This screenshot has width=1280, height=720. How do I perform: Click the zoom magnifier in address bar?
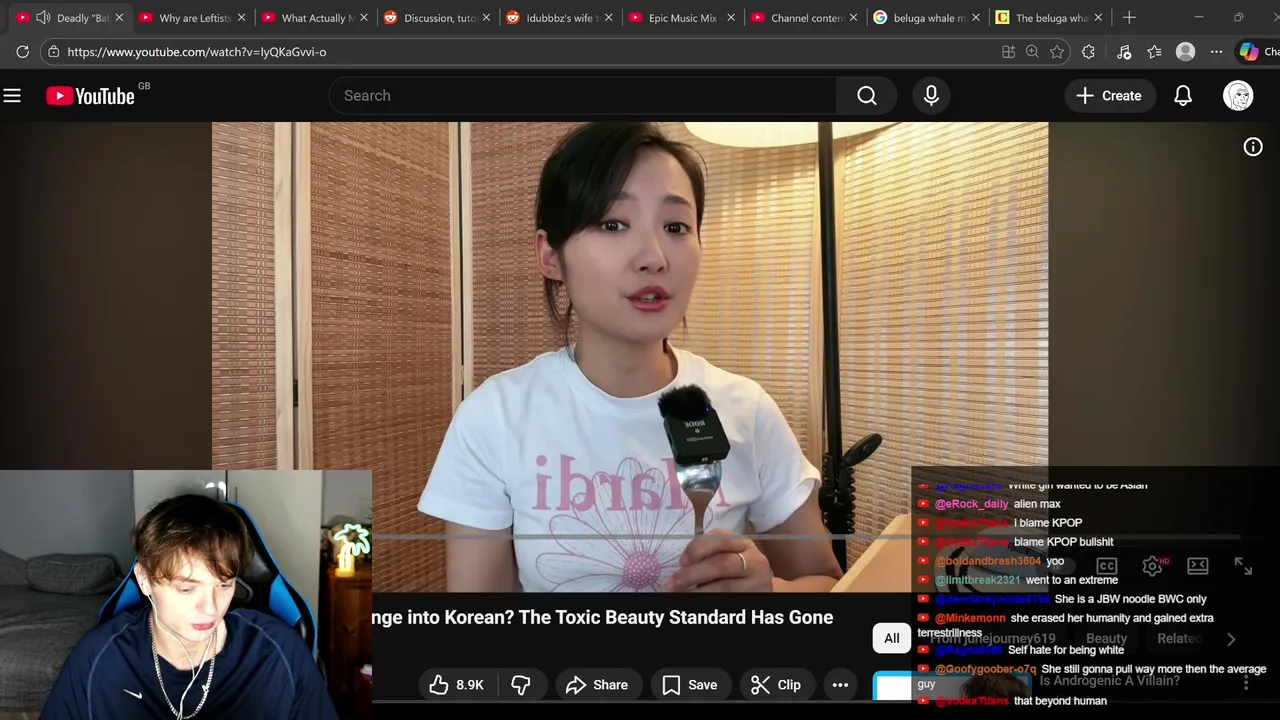click(x=1032, y=52)
